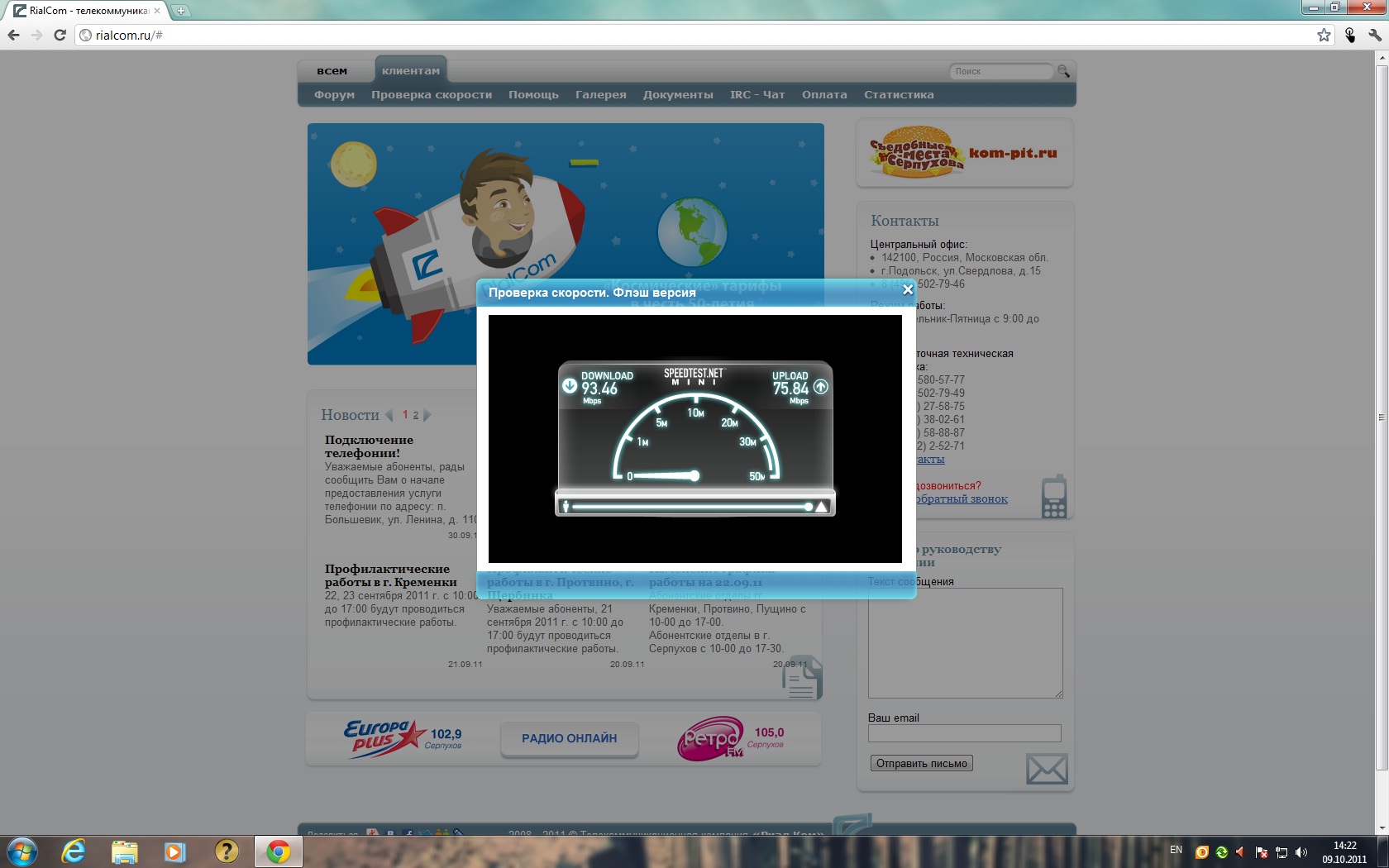Image resolution: width=1389 pixels, height=868 pixels.
Task: Open Windows Explorer from taskbar
Action: [124, 851]
